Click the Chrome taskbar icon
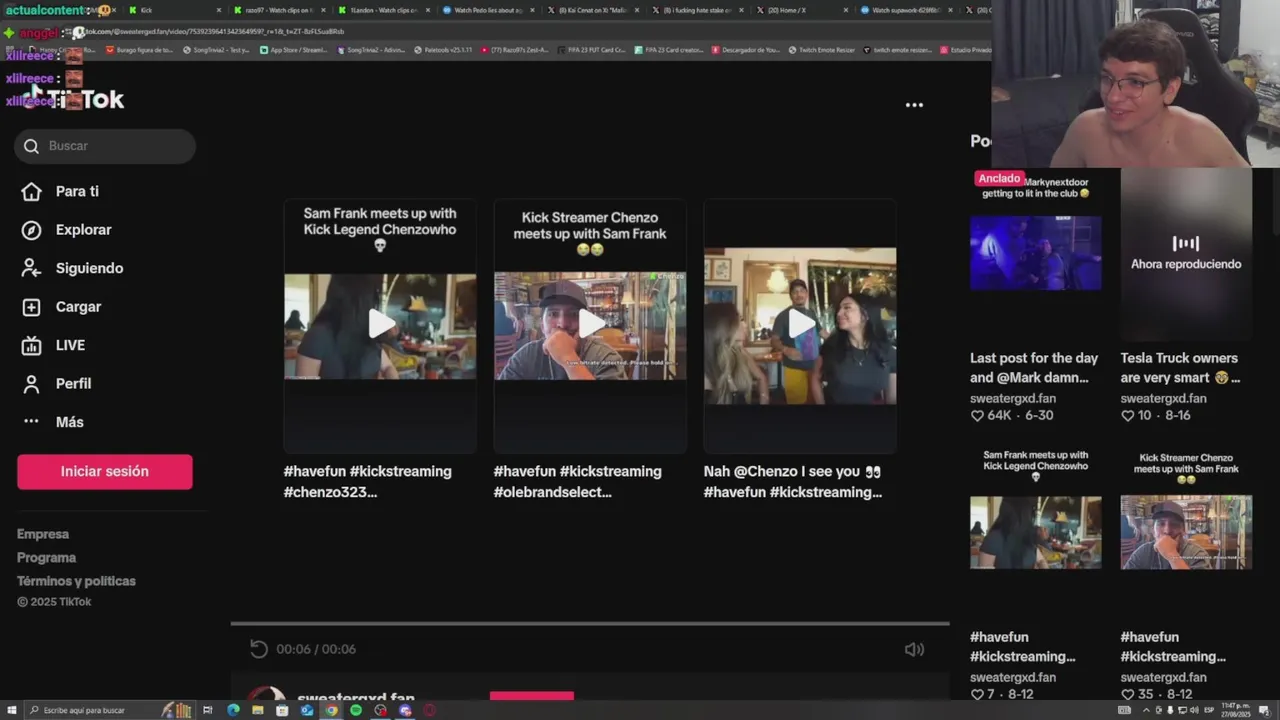This screenshot has width=1280, height=720. [331, 710]
